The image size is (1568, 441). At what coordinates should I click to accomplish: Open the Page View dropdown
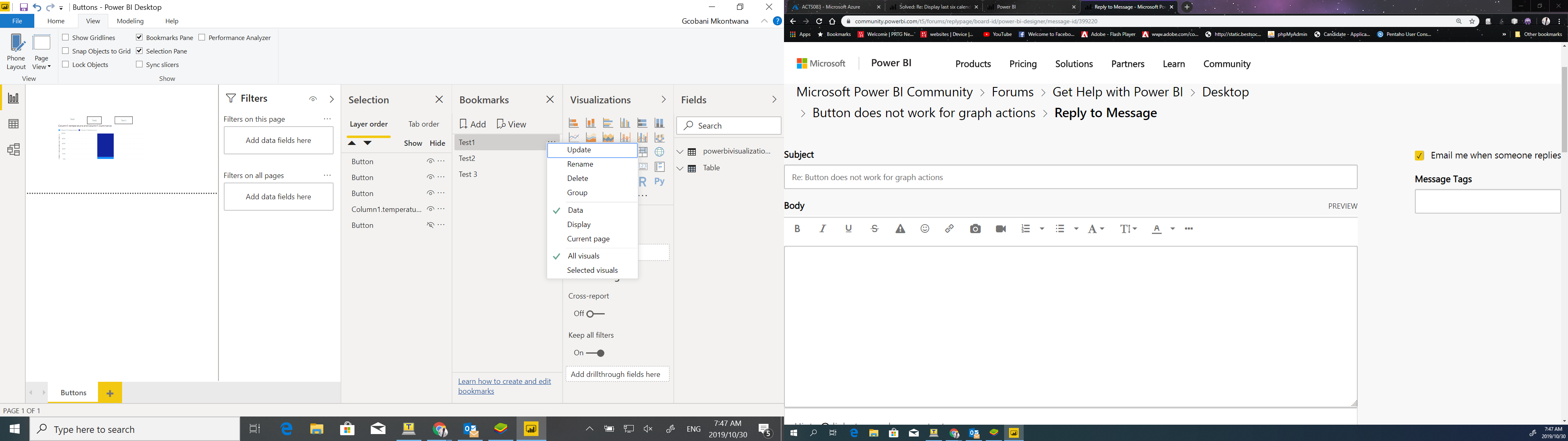41,52
